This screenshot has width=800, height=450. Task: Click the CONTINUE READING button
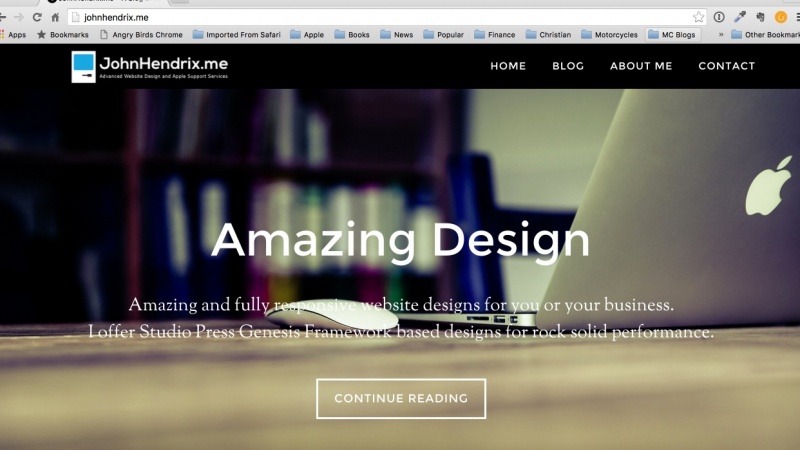tap(401, 398)
